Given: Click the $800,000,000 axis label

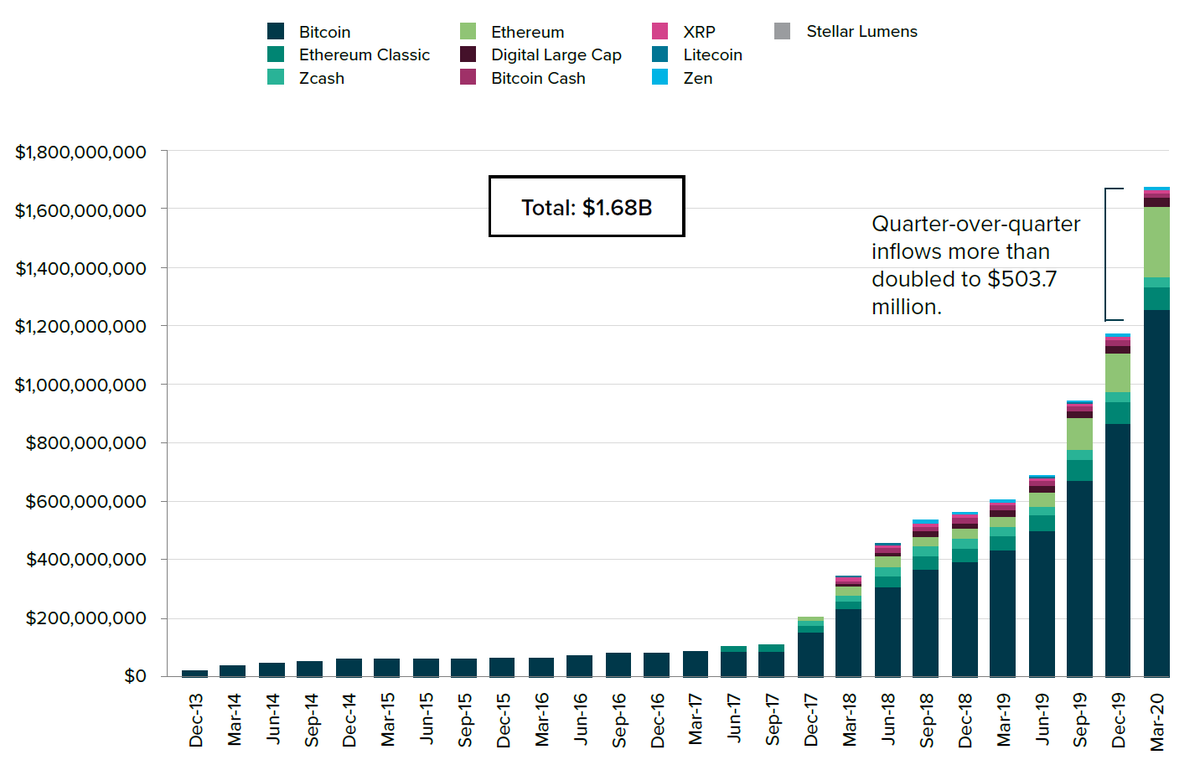Looking at the screenshot, I should pos(87,443).
